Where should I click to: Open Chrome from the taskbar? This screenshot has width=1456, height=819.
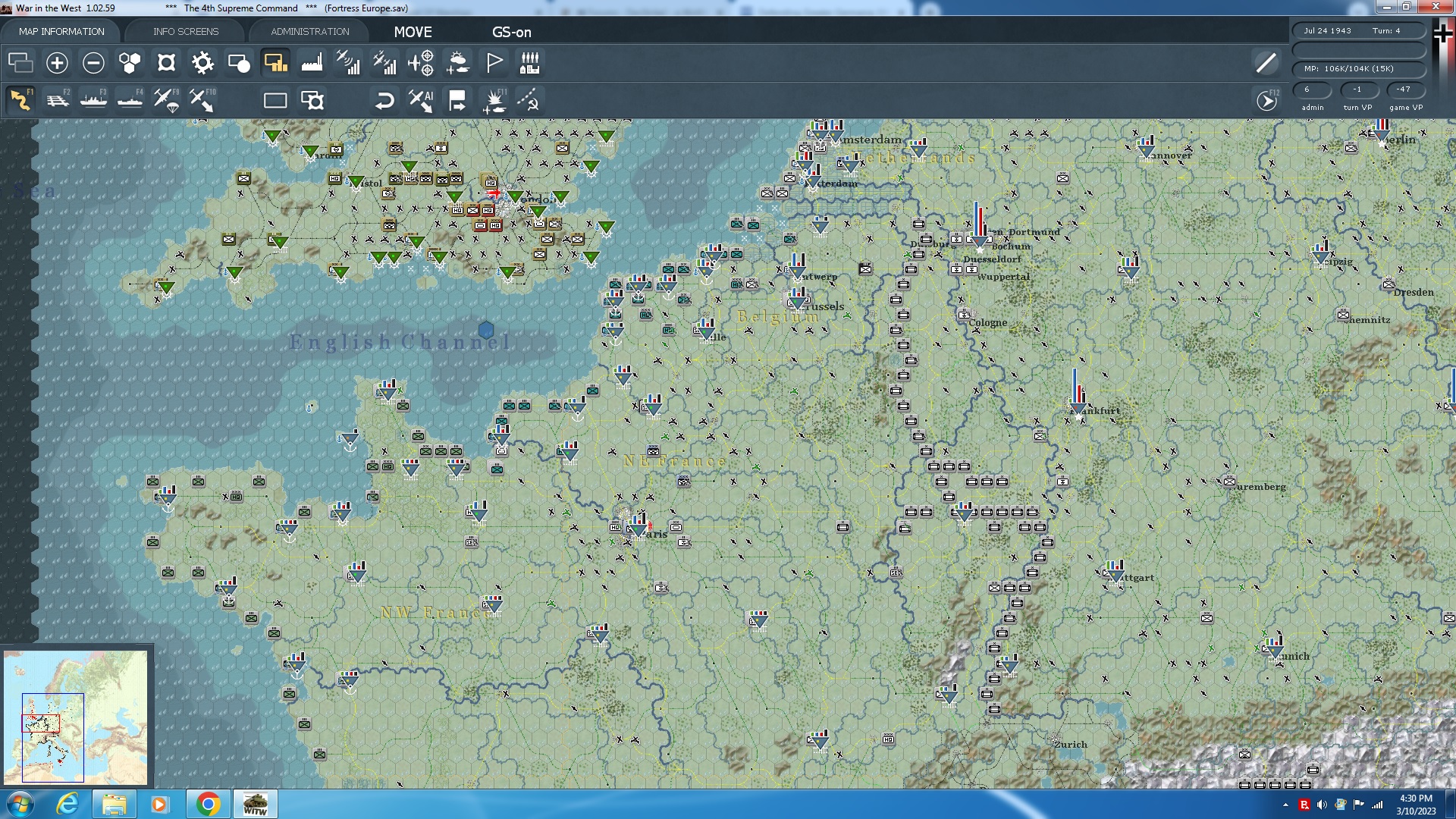208,804
